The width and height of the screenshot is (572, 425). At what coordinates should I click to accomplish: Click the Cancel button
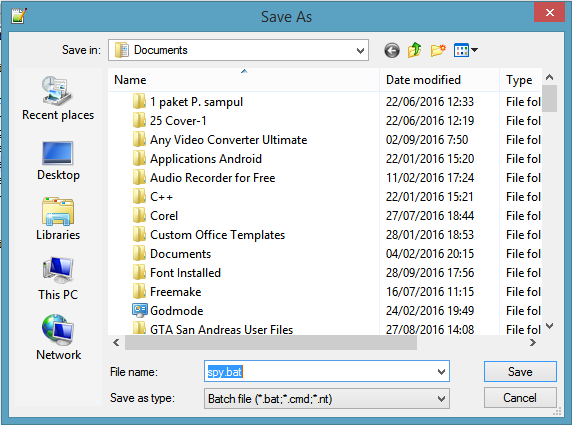pyautogui.click(x=520, y=398)
